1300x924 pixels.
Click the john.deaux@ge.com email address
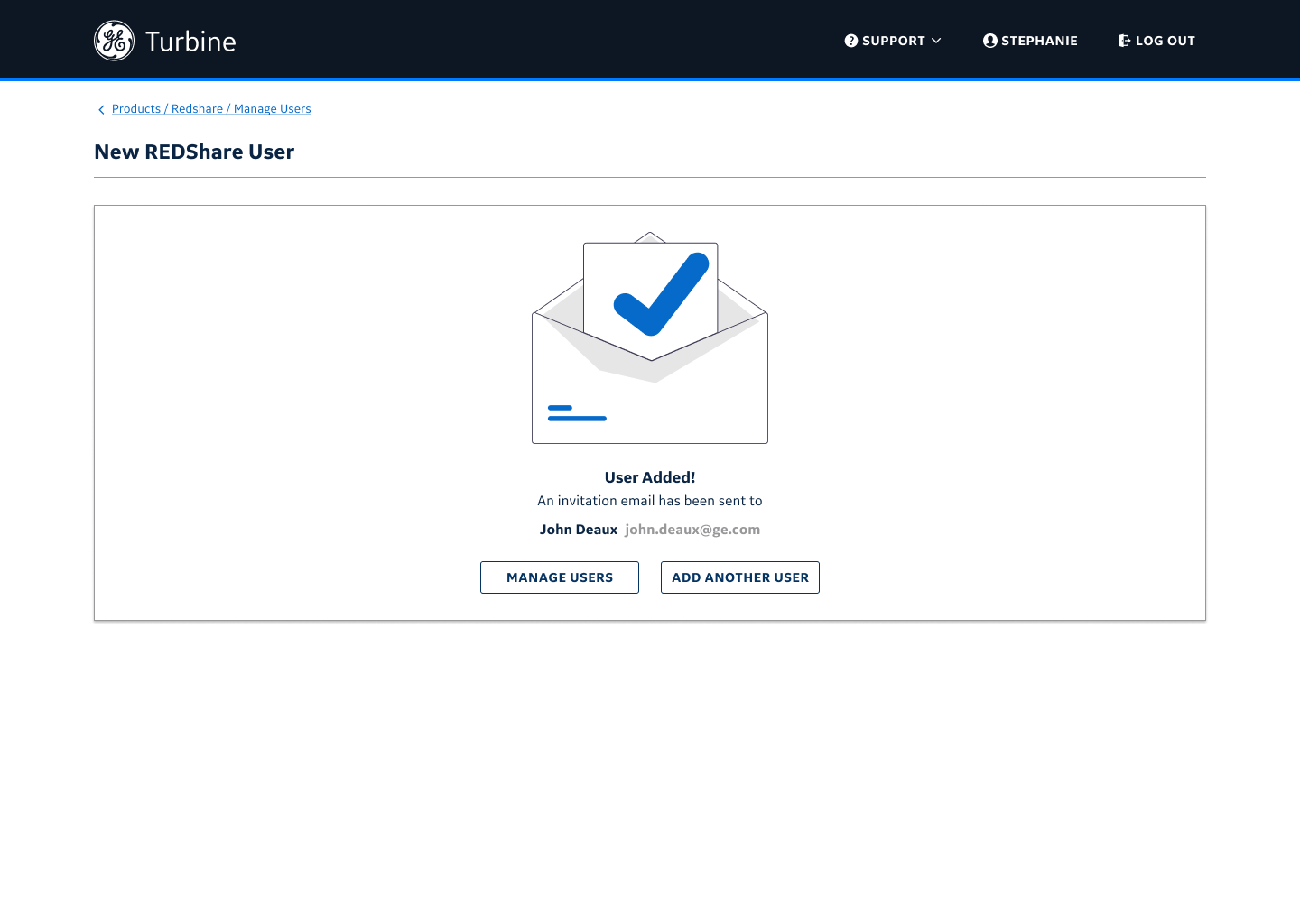point(692,530)
